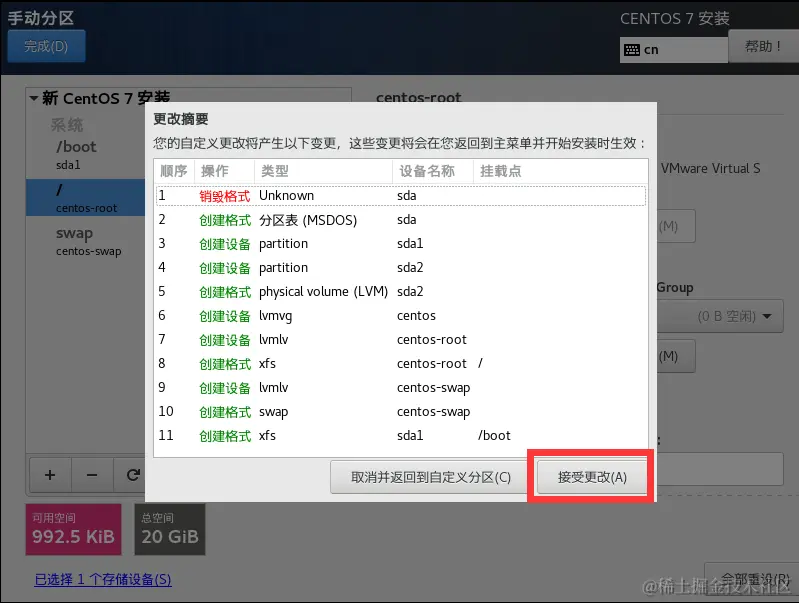Collapse the 新 CentOS 7 安装 tree expander
Screen dimensions: 799x603
tap(34, 98)
